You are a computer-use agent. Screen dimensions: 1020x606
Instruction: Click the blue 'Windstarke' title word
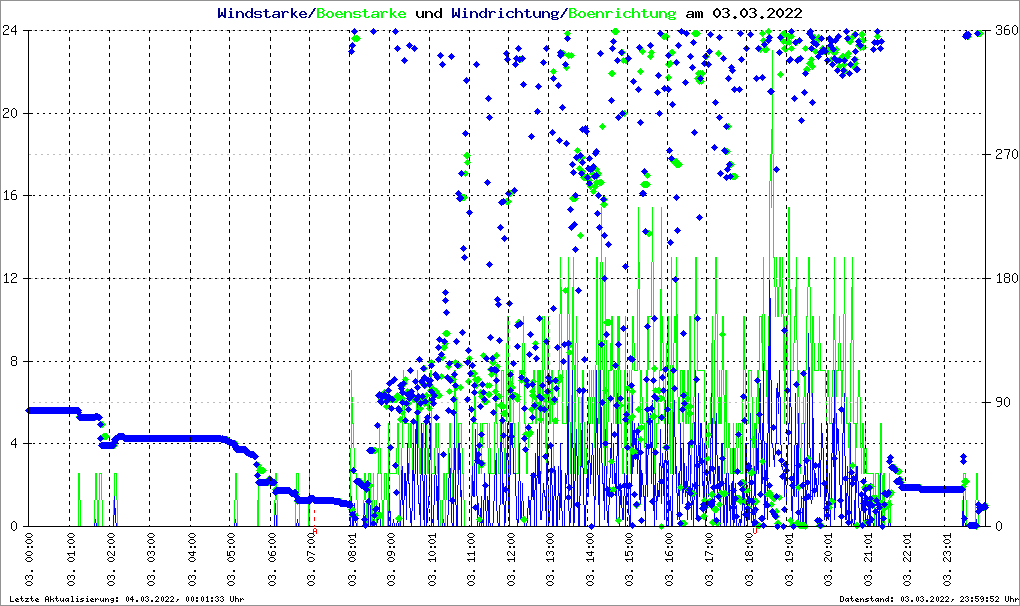(261, 13)
